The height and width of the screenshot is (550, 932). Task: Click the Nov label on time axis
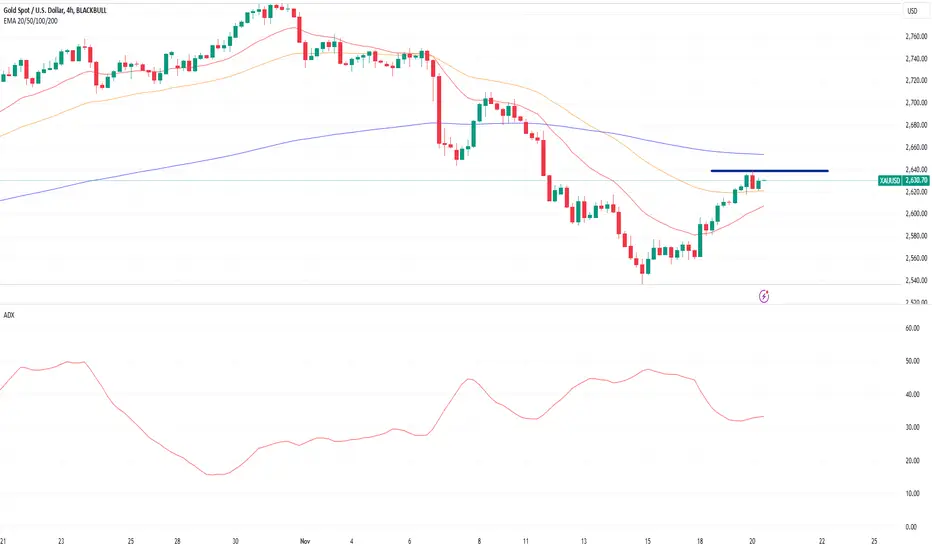(305, 541)
